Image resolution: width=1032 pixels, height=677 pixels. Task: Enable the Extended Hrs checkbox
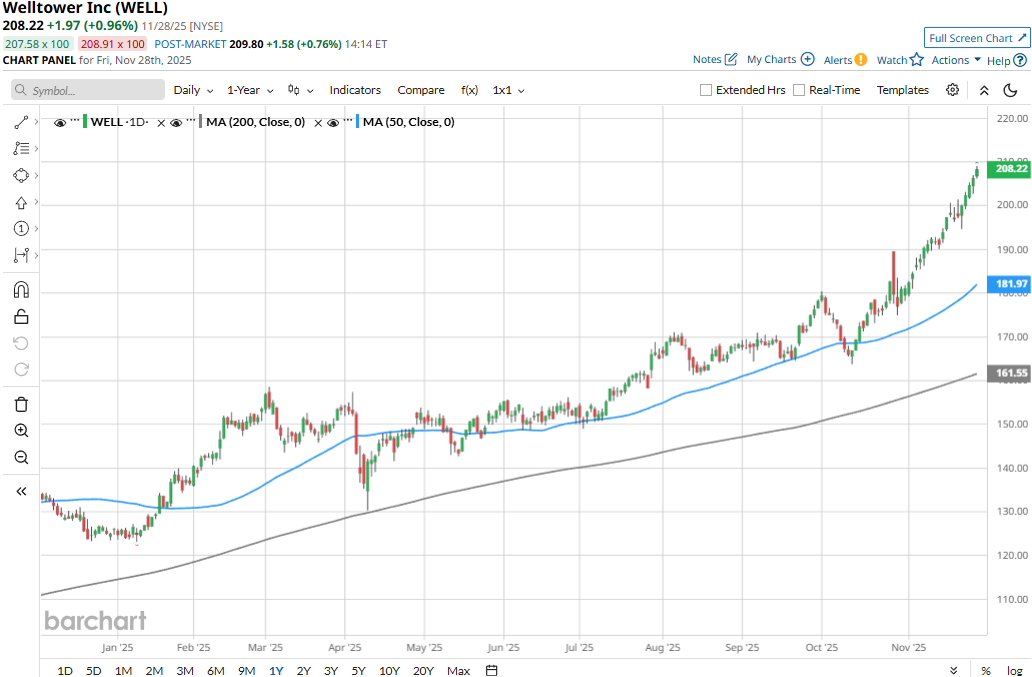point(706,90)
